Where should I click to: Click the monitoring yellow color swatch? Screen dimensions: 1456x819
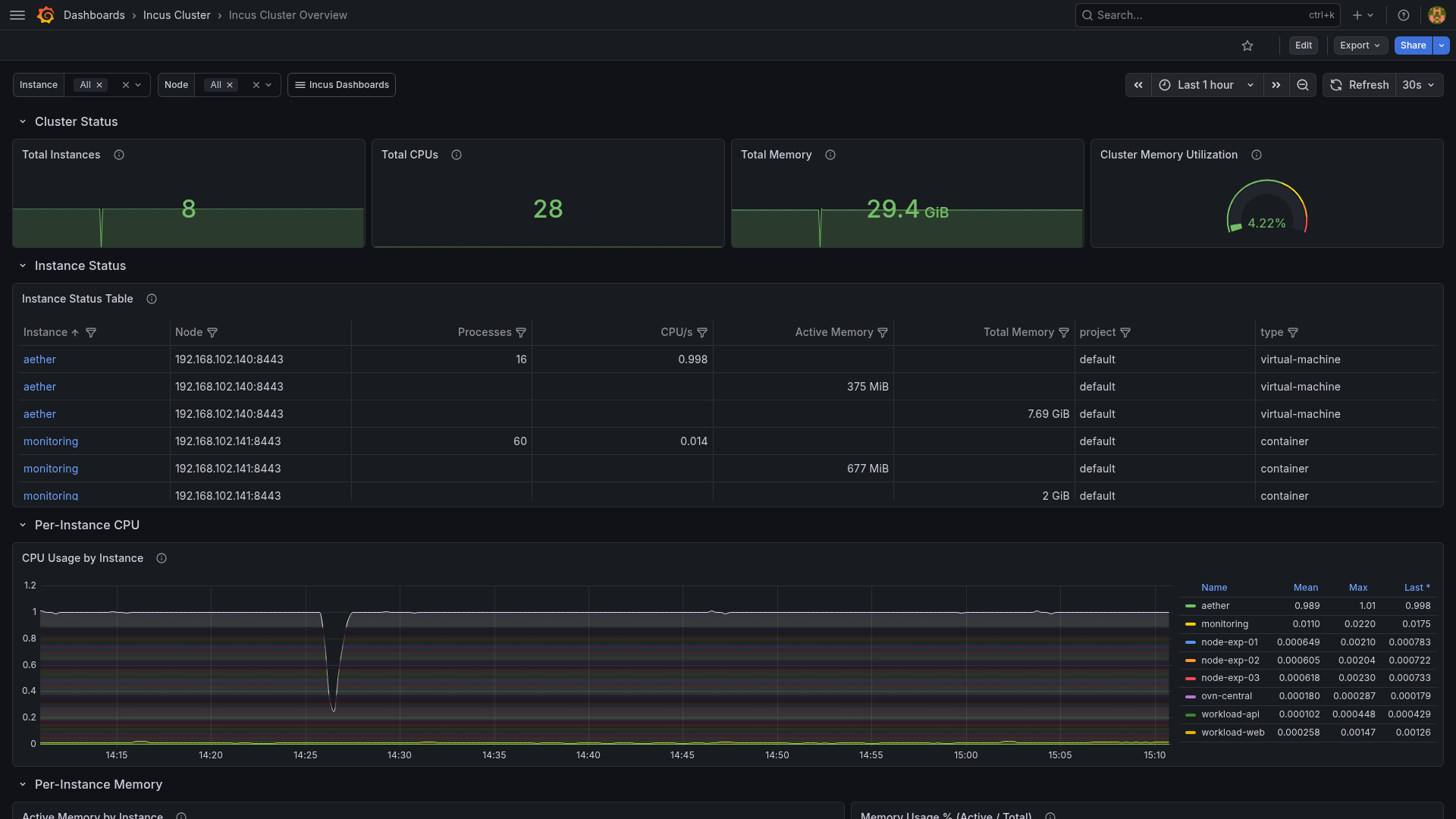click(x=1191, y=624)
